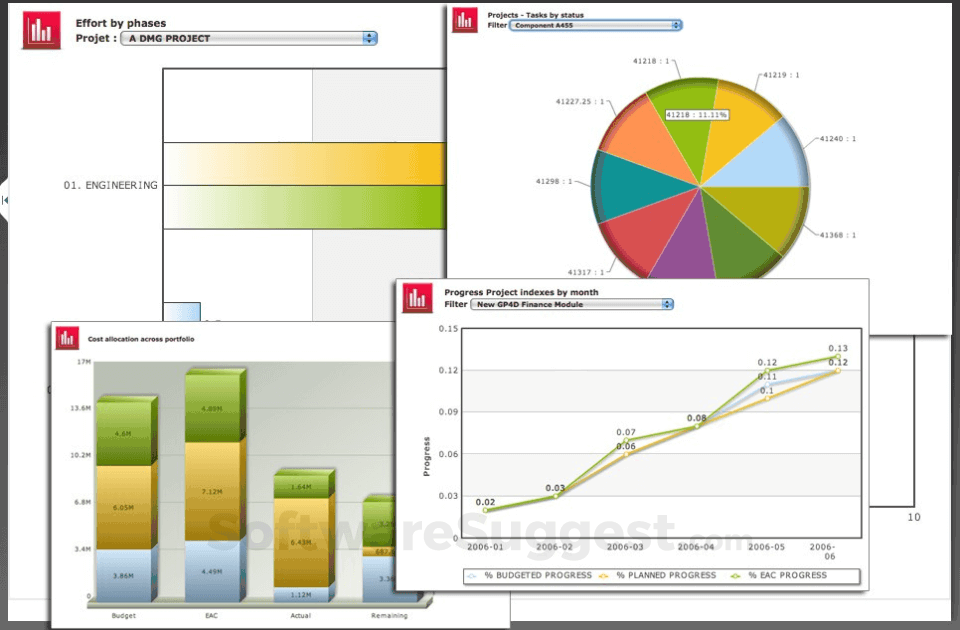
Task: Click the collapse arrow at the left screen edge
Action: 5,200
